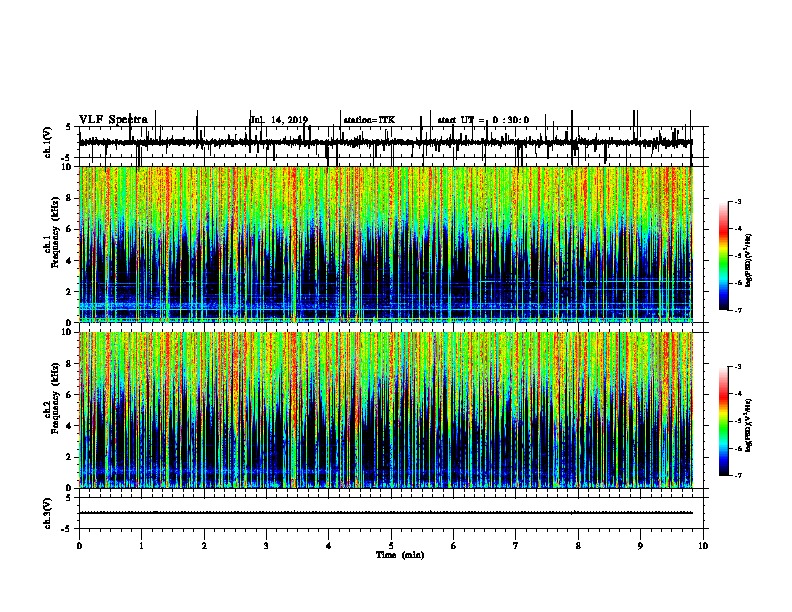Viewport: 792px width, 612px height.
Task: Click the ch.3 voltage waveform trace
Action: point(386,513)
